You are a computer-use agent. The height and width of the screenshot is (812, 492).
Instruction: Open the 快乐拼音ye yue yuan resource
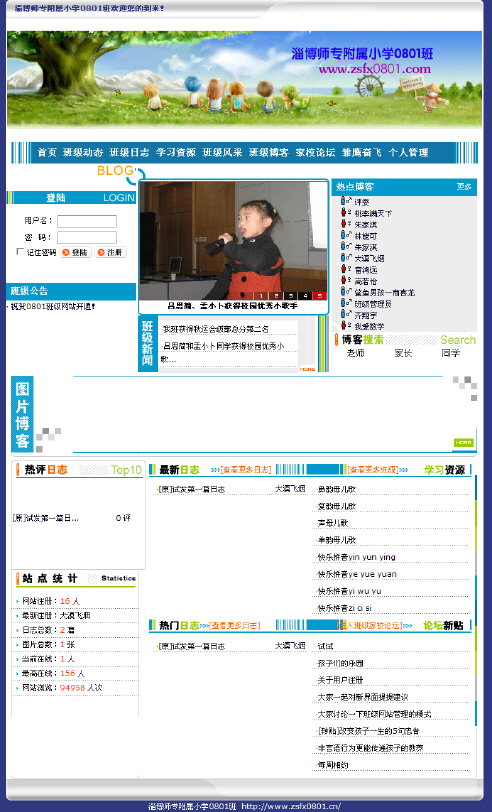pos(357,574)
